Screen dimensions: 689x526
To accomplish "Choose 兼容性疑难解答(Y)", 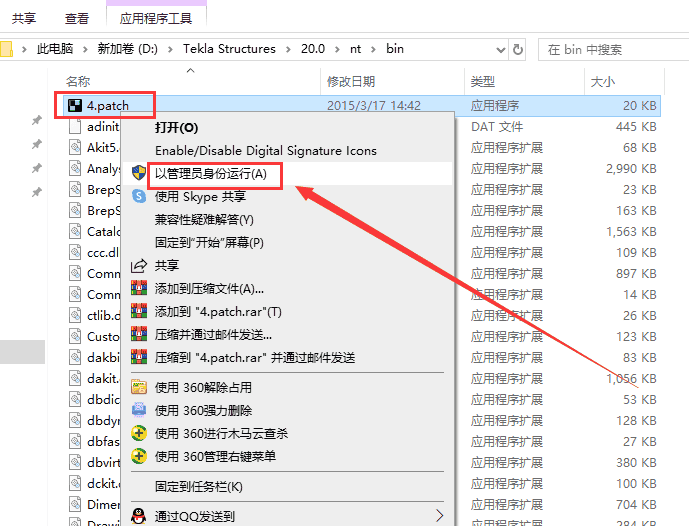I will point(204,219).
